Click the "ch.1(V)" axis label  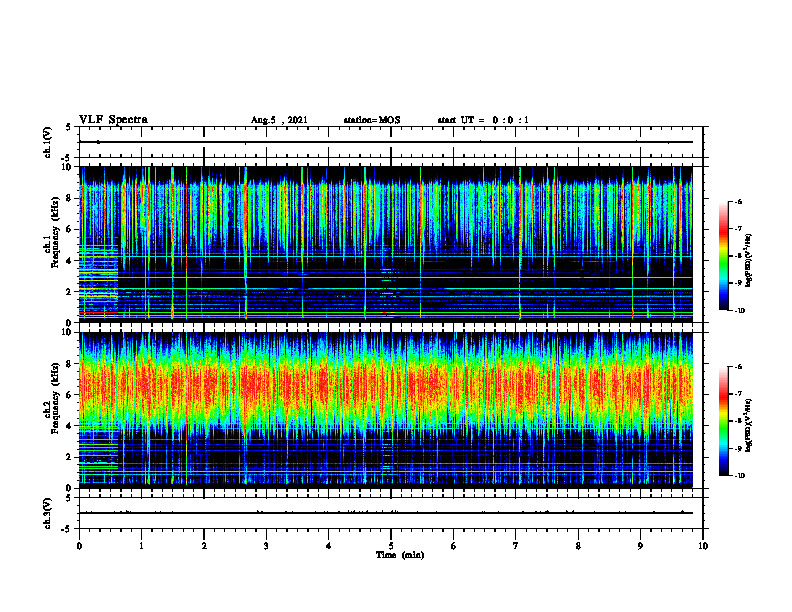(48, 142)
